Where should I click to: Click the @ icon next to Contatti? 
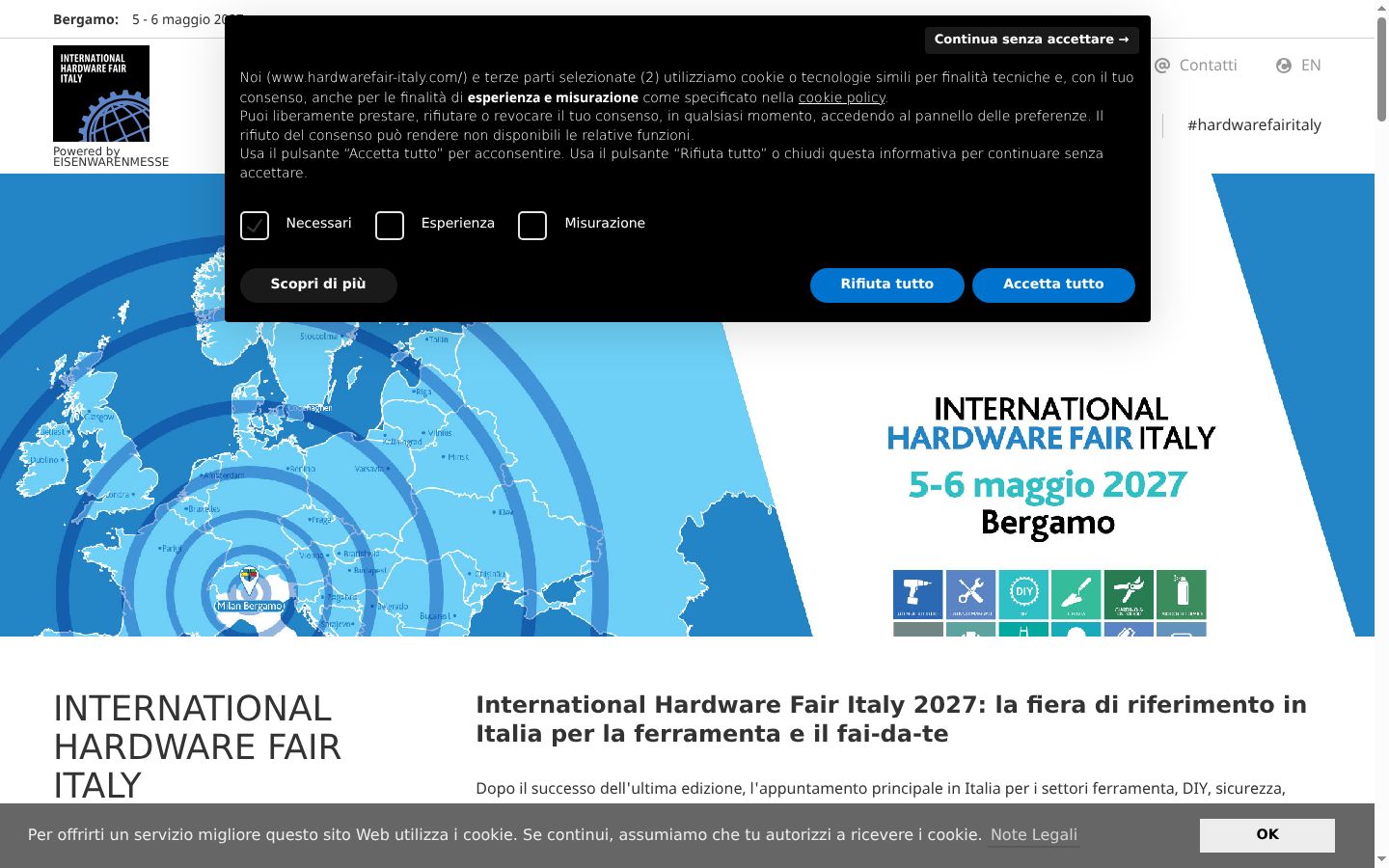(1162, 66)
